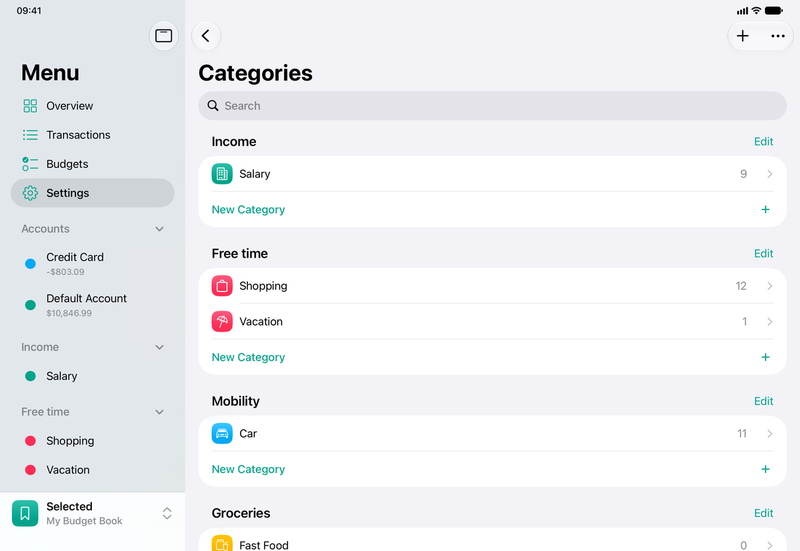
Task: Click the Wi-Fi status icon
Action: 756,10
